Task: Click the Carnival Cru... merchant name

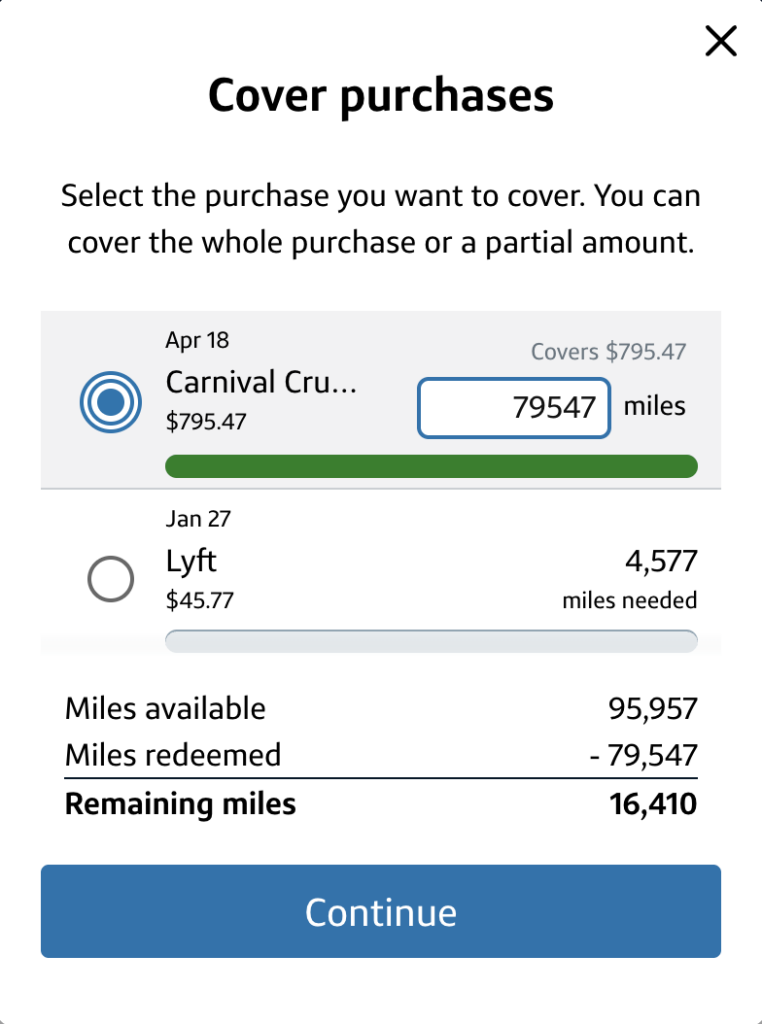Action: (261, 382)
